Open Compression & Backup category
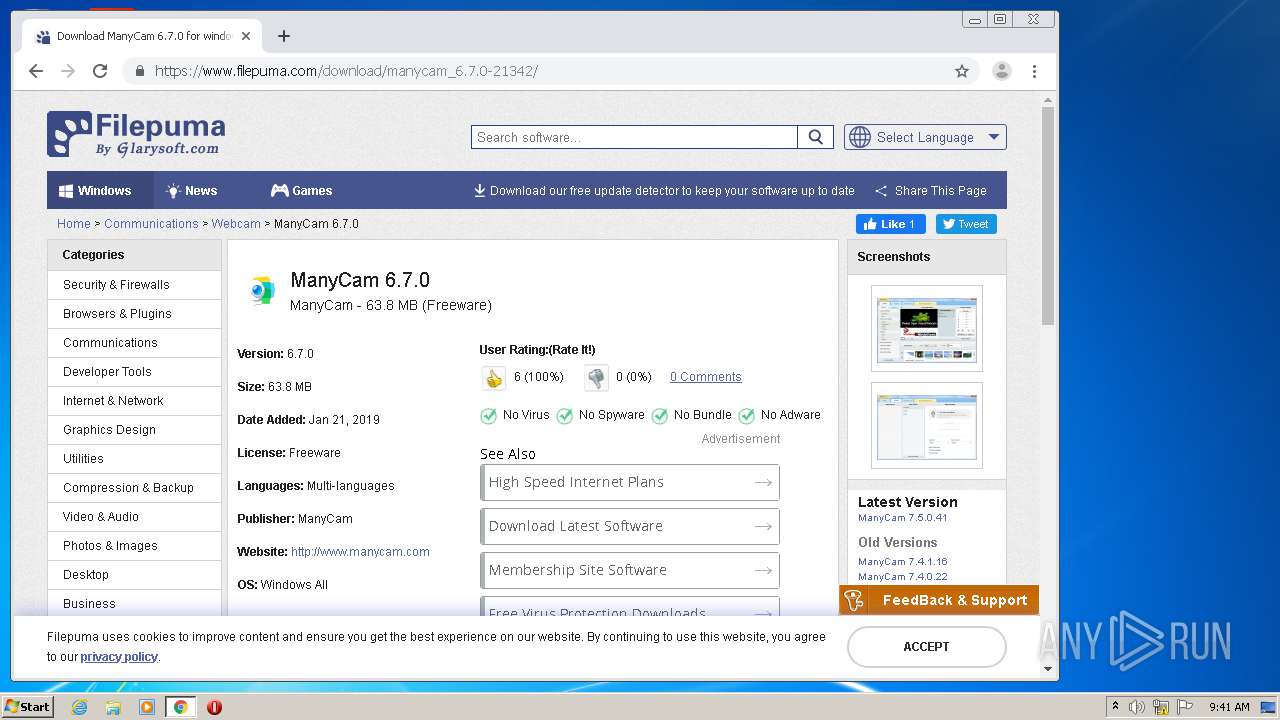This screenshot has height=720, width=1280. tap(134, 487)
